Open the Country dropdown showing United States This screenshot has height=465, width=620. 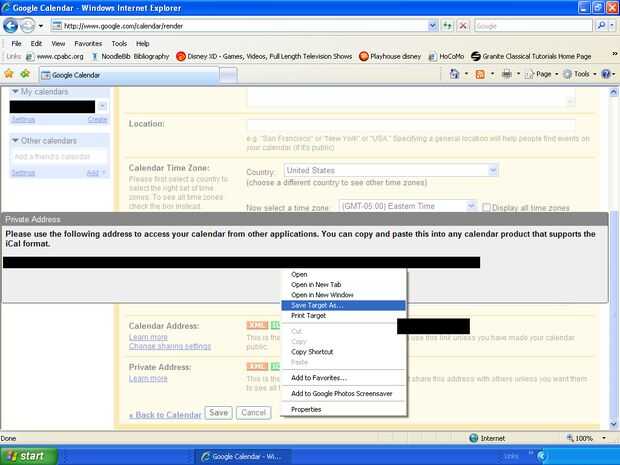coord(391,171)
